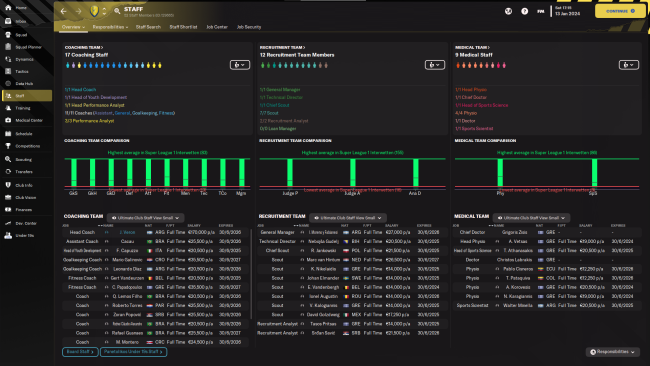Screen dimensions: 650x366
Task: Select the Goalkeeping Coach Mario Galinovic row
Action: (x=156, y=260)
